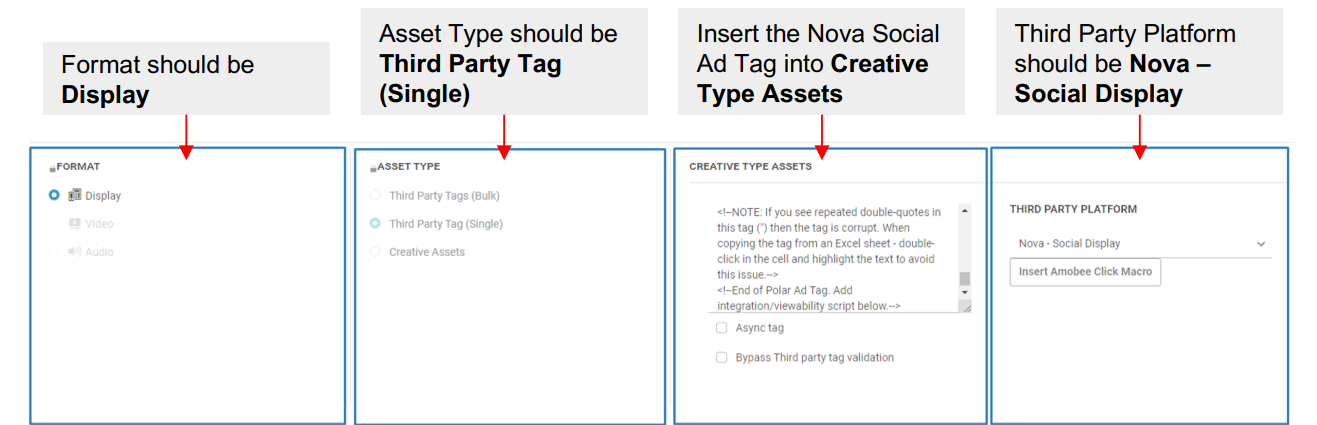Choose Third Party Tags (Bulk) option
The image size is (1317, 425).
375,196
